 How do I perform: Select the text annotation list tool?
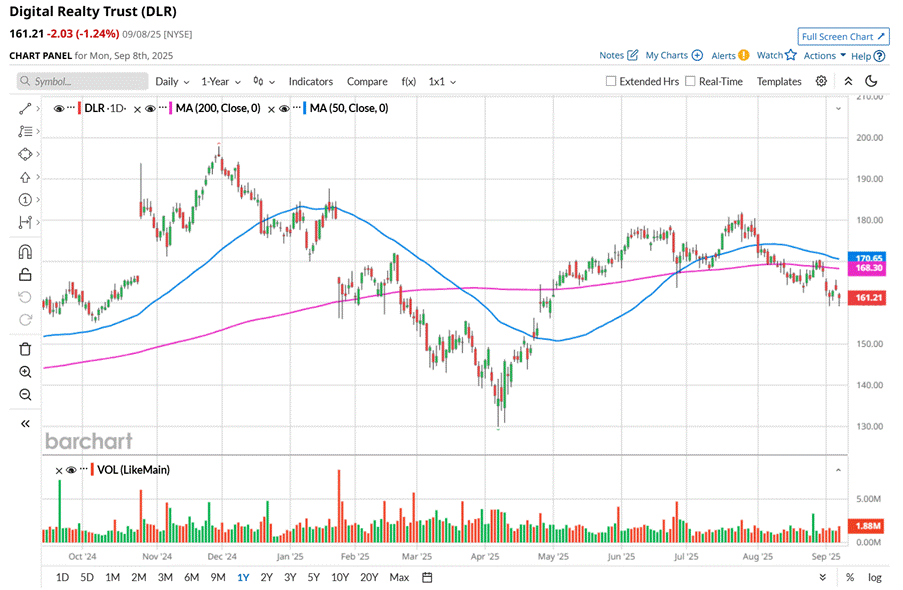click(25, 131)
